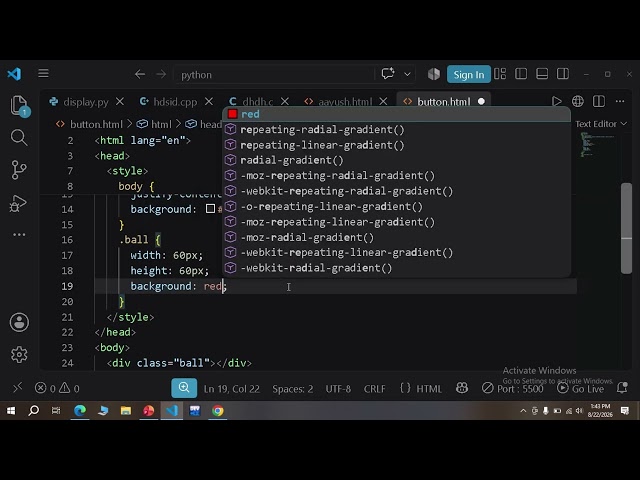Open the Source Control view

point(19,169)
